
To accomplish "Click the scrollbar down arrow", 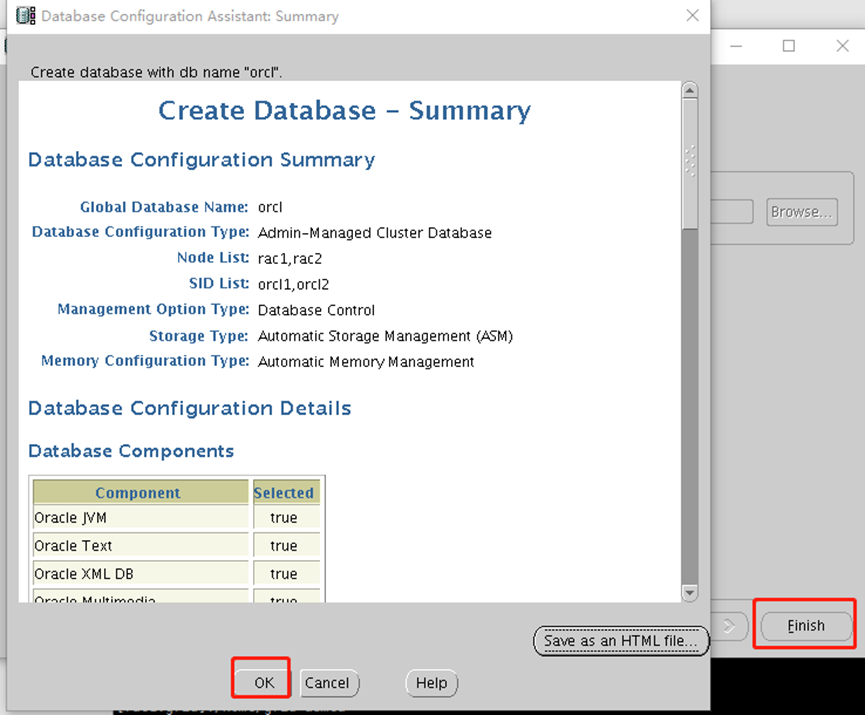I will coord(690,593).
